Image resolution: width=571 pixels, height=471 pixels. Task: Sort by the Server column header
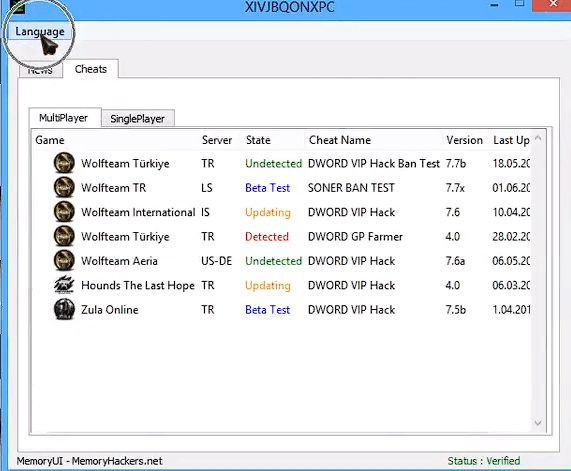[x=217, y=140]
